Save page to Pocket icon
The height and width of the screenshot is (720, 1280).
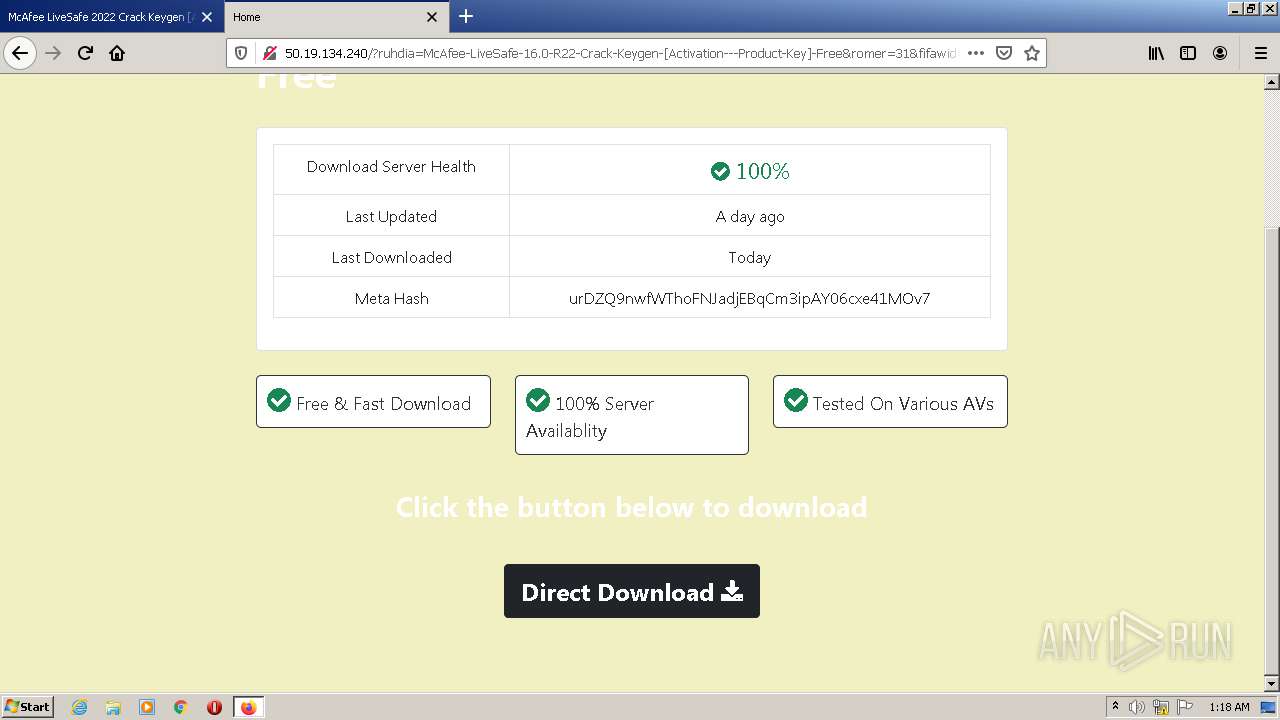[x=1004, y=53]
